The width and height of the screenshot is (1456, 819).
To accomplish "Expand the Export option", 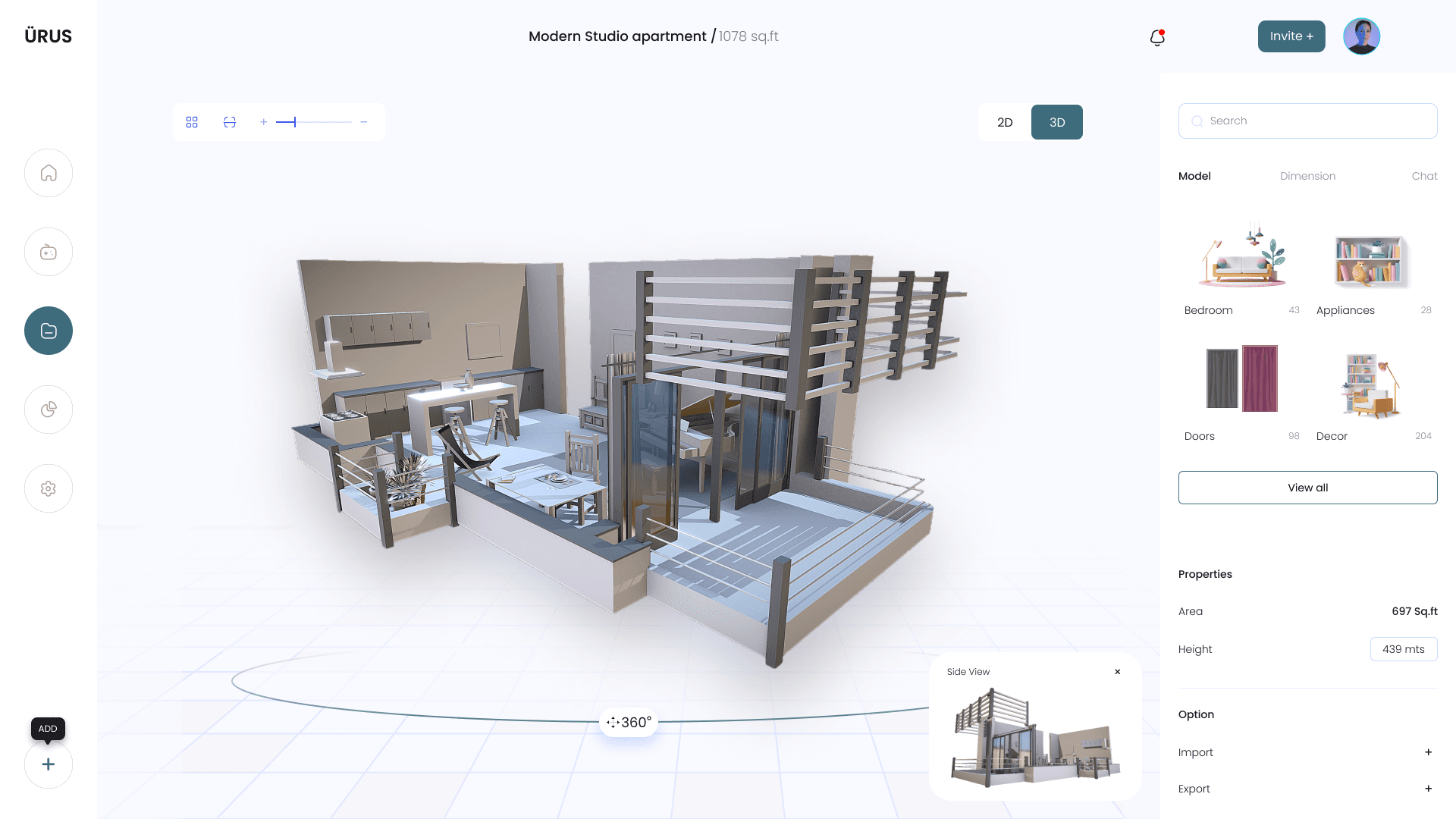I will point(1428,789).
